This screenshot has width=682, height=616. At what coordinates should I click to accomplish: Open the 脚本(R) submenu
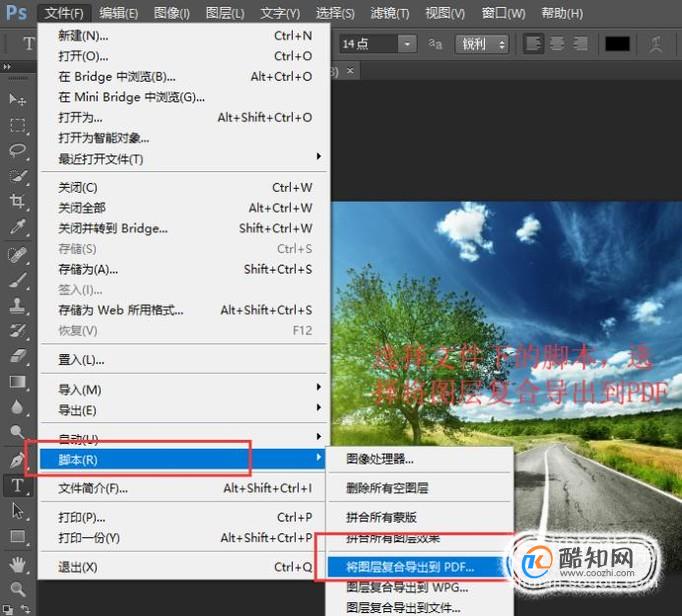pos(182,459)
